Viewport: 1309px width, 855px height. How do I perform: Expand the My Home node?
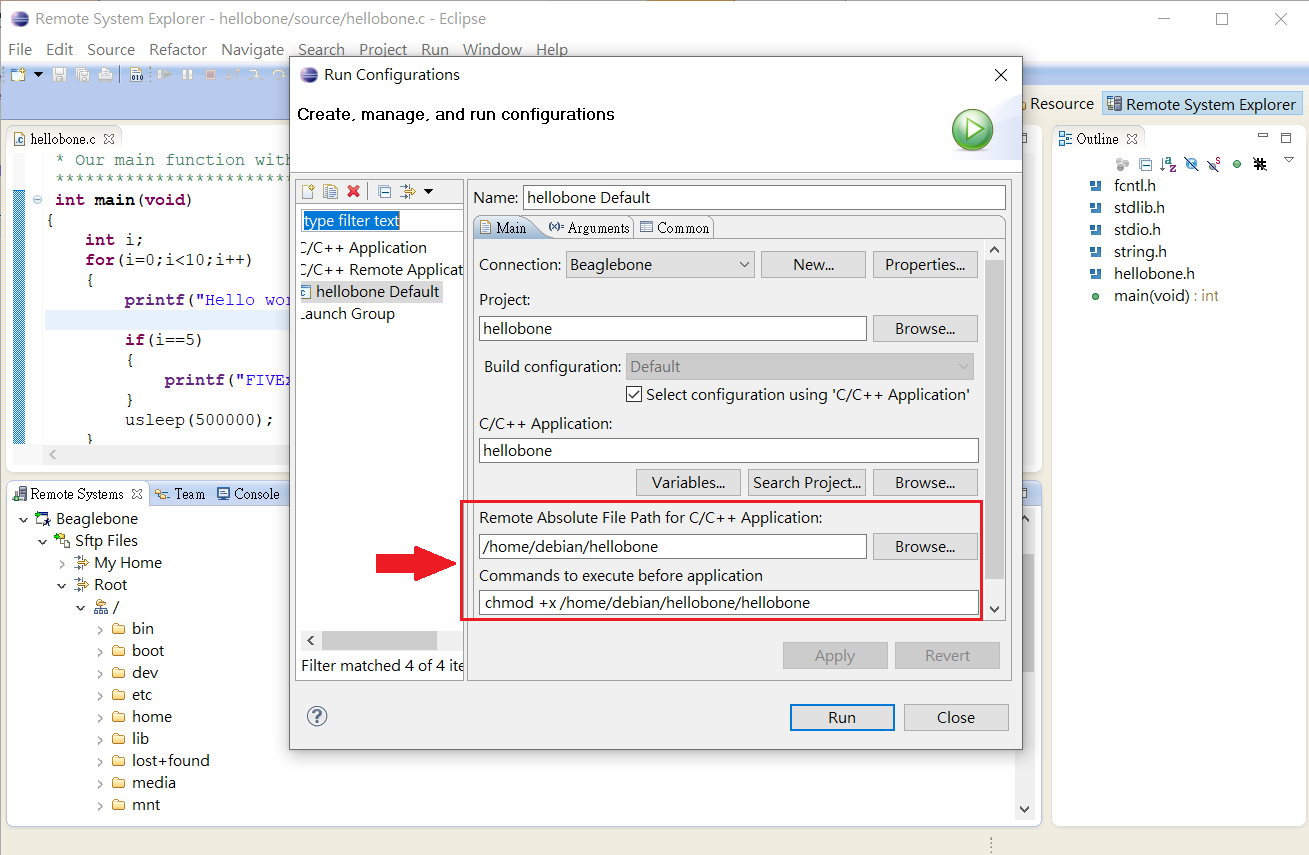62,563
